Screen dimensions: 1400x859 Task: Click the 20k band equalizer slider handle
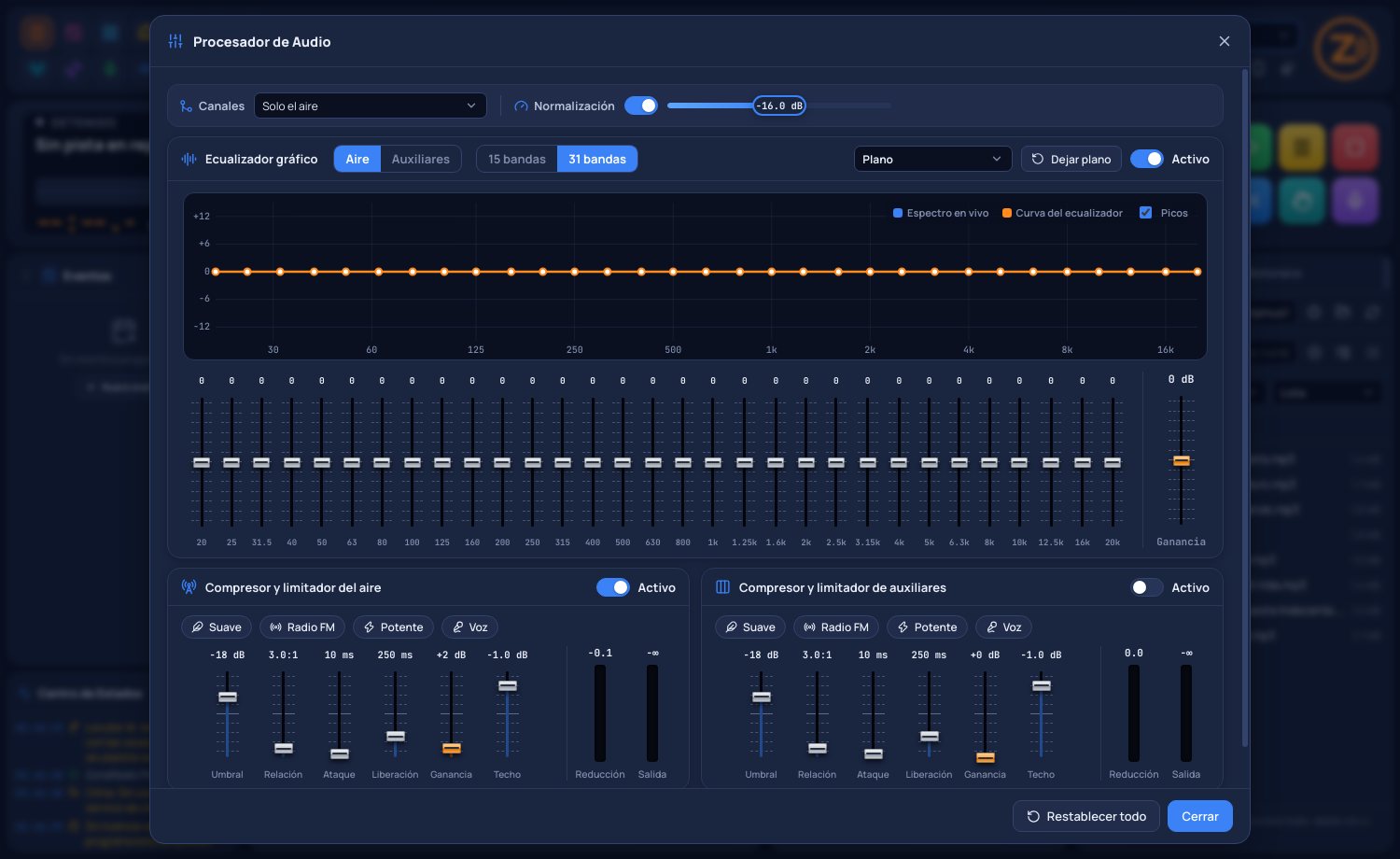point(1113,462)
